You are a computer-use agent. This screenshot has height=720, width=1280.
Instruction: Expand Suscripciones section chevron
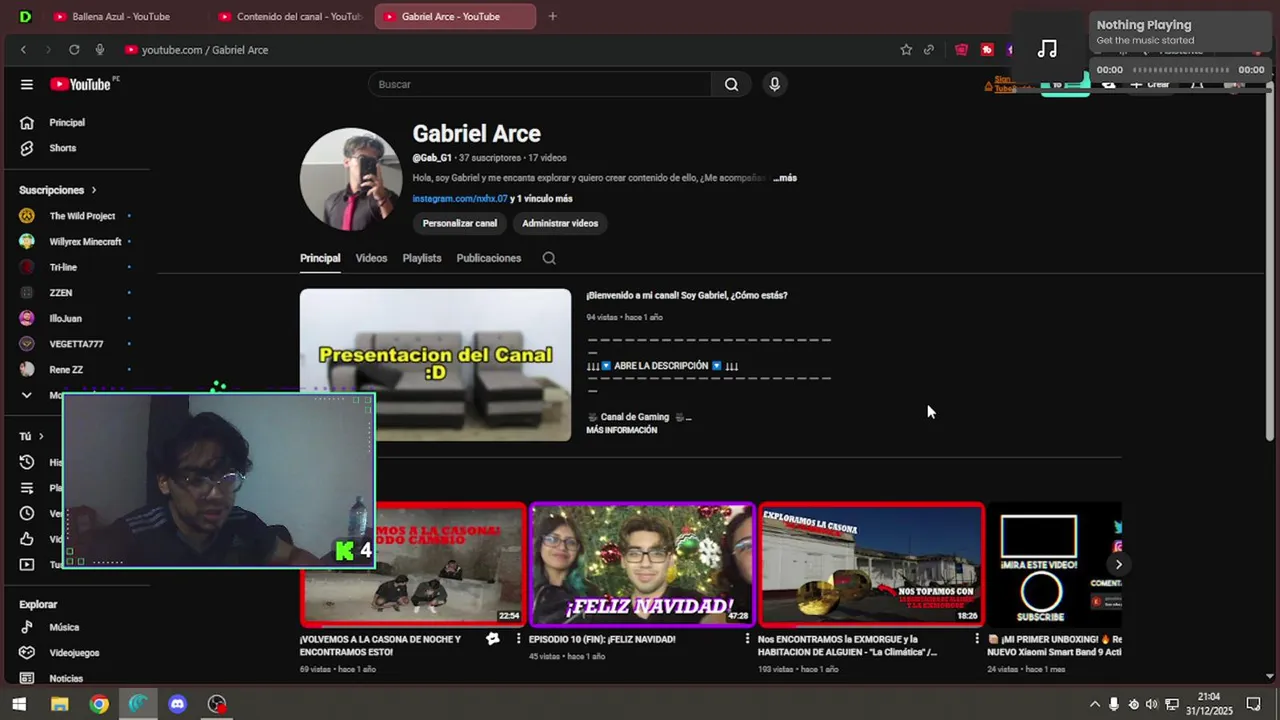pyautogui.click(x=94, y=190)
